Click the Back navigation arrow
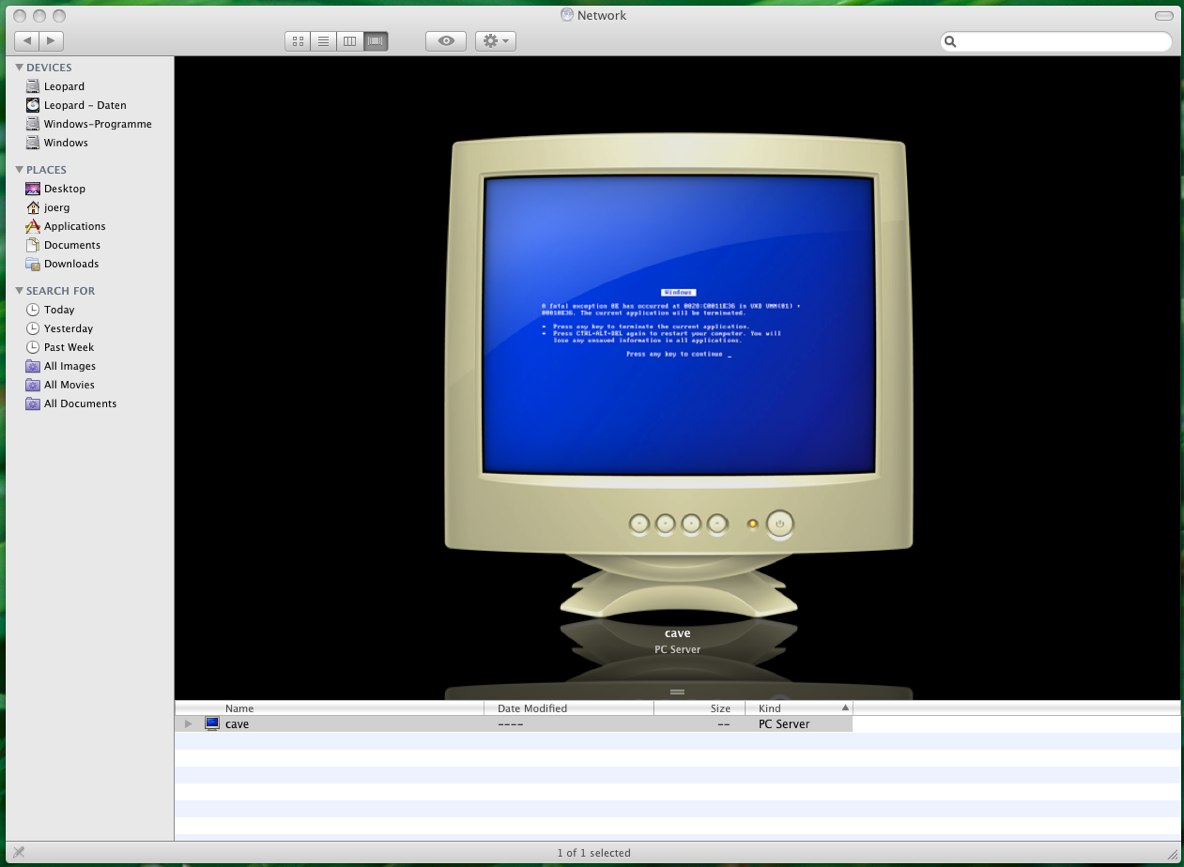1184x867 pixels. [x=26, y=41]
